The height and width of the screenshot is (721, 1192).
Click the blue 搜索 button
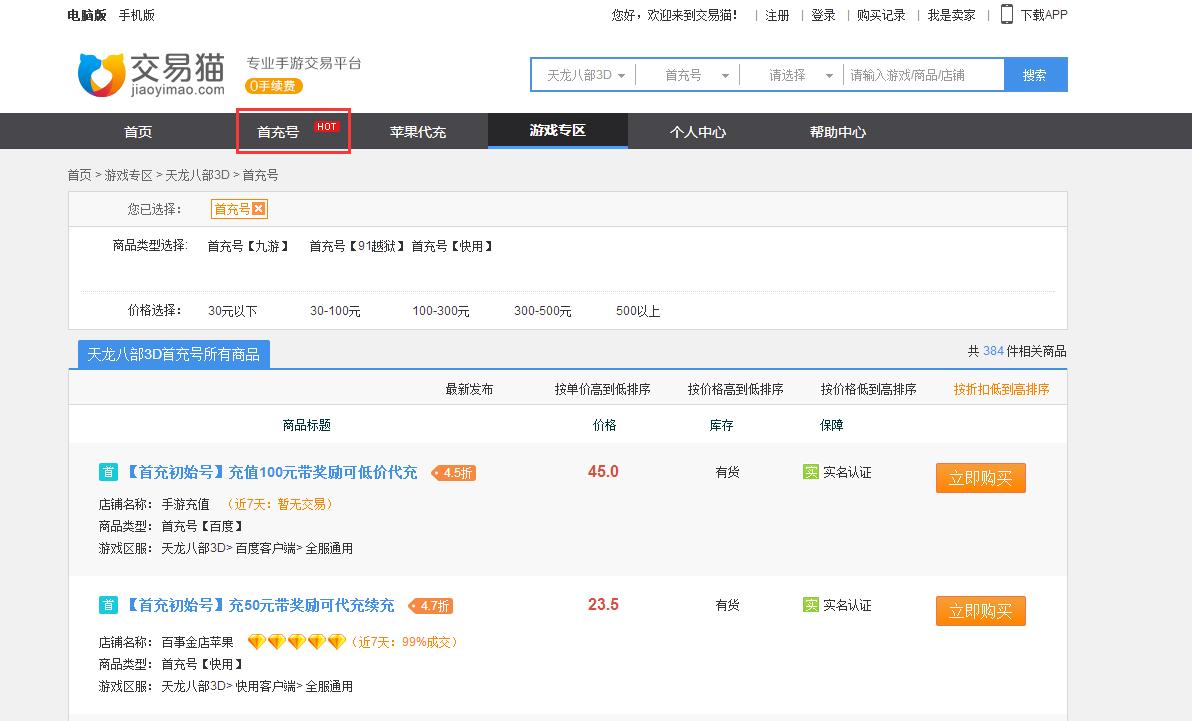click(x=1037, y=73)
